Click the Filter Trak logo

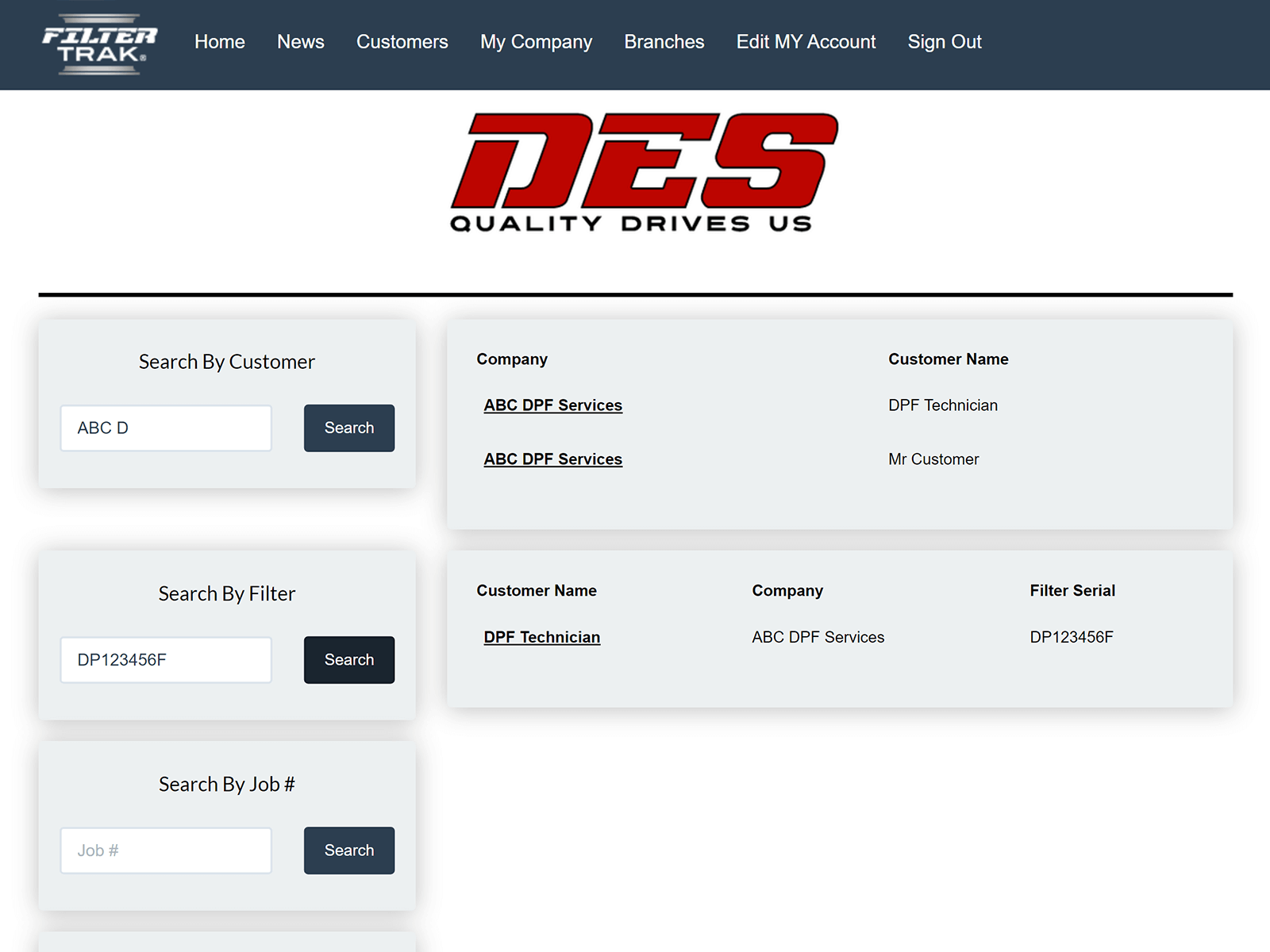pos(99,44)
